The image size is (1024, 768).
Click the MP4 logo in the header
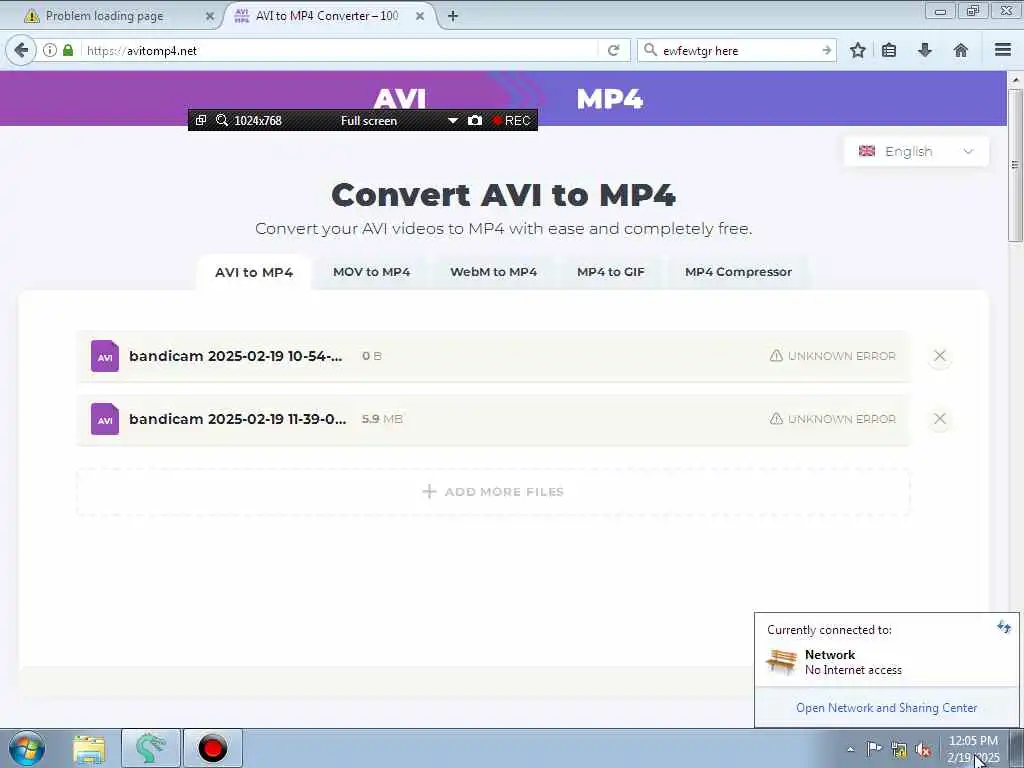coord(609,99)
